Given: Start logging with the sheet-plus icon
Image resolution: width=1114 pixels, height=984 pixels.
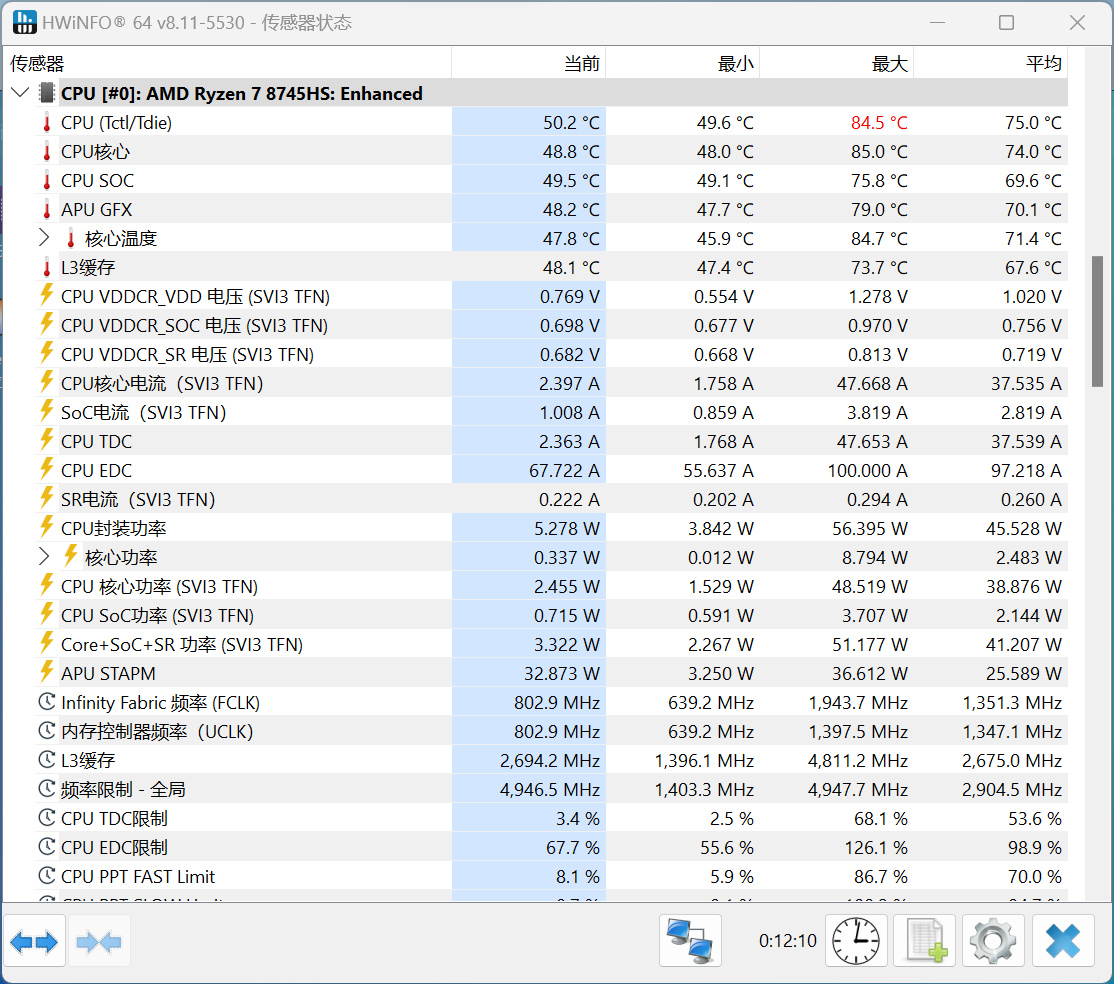Looking at the screenshot, I should pos(924,941).
